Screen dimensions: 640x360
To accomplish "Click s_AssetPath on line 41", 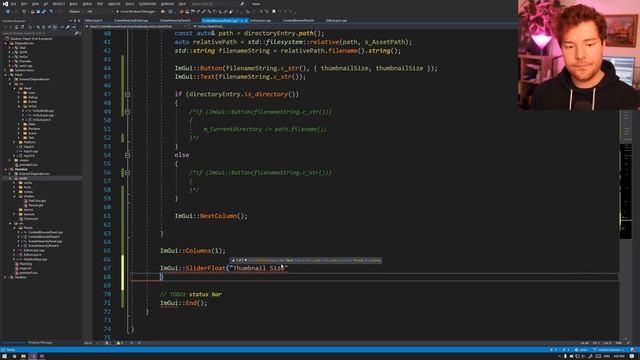I will [x=386, y=42].
